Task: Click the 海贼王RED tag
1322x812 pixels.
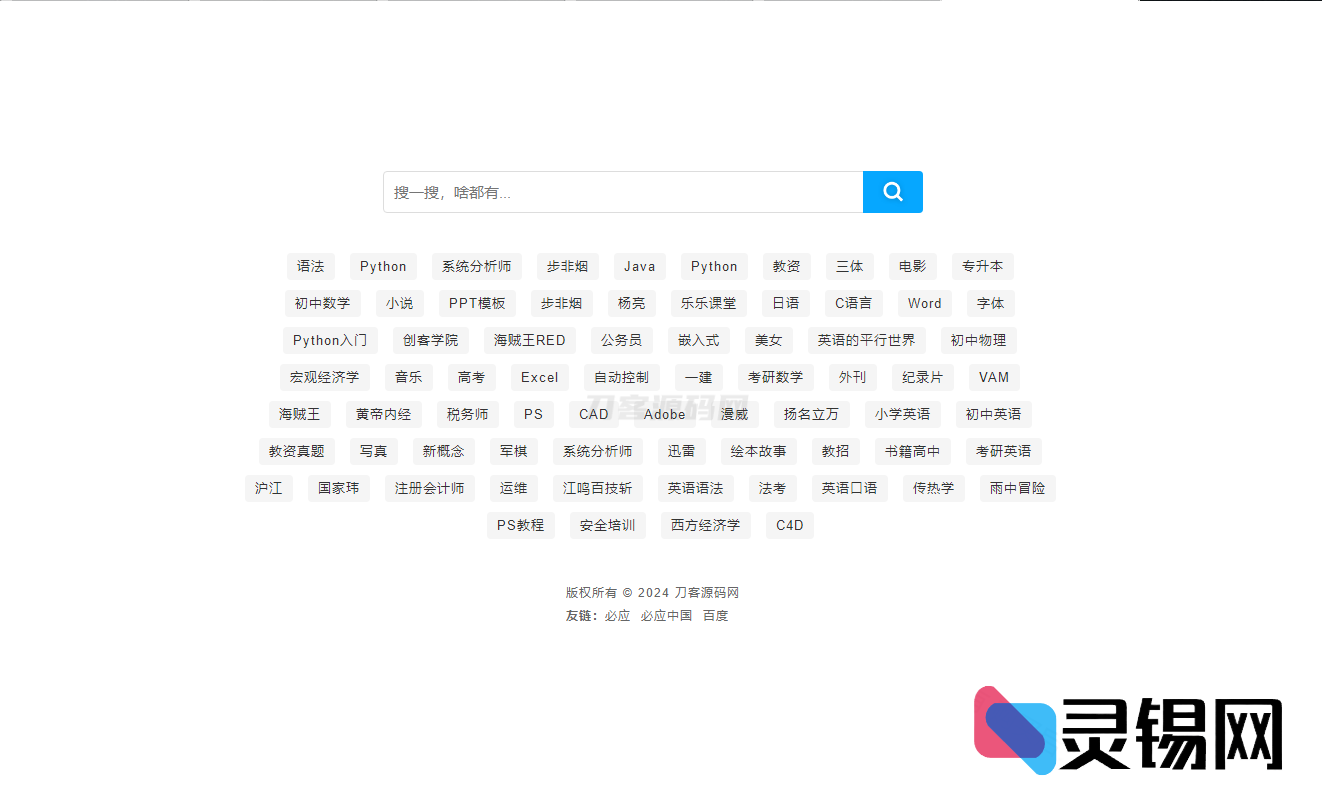Action: coord(530,340)
